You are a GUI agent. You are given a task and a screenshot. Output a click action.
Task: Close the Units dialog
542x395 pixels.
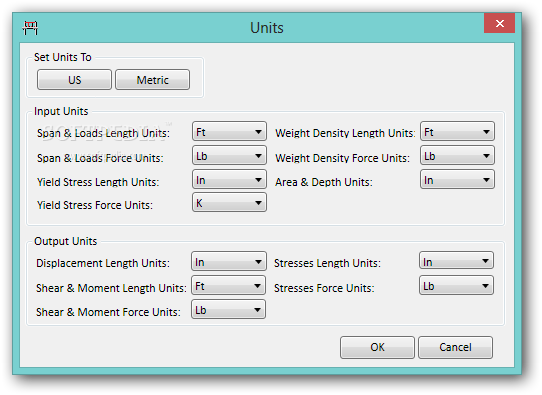tap(499, 23)
